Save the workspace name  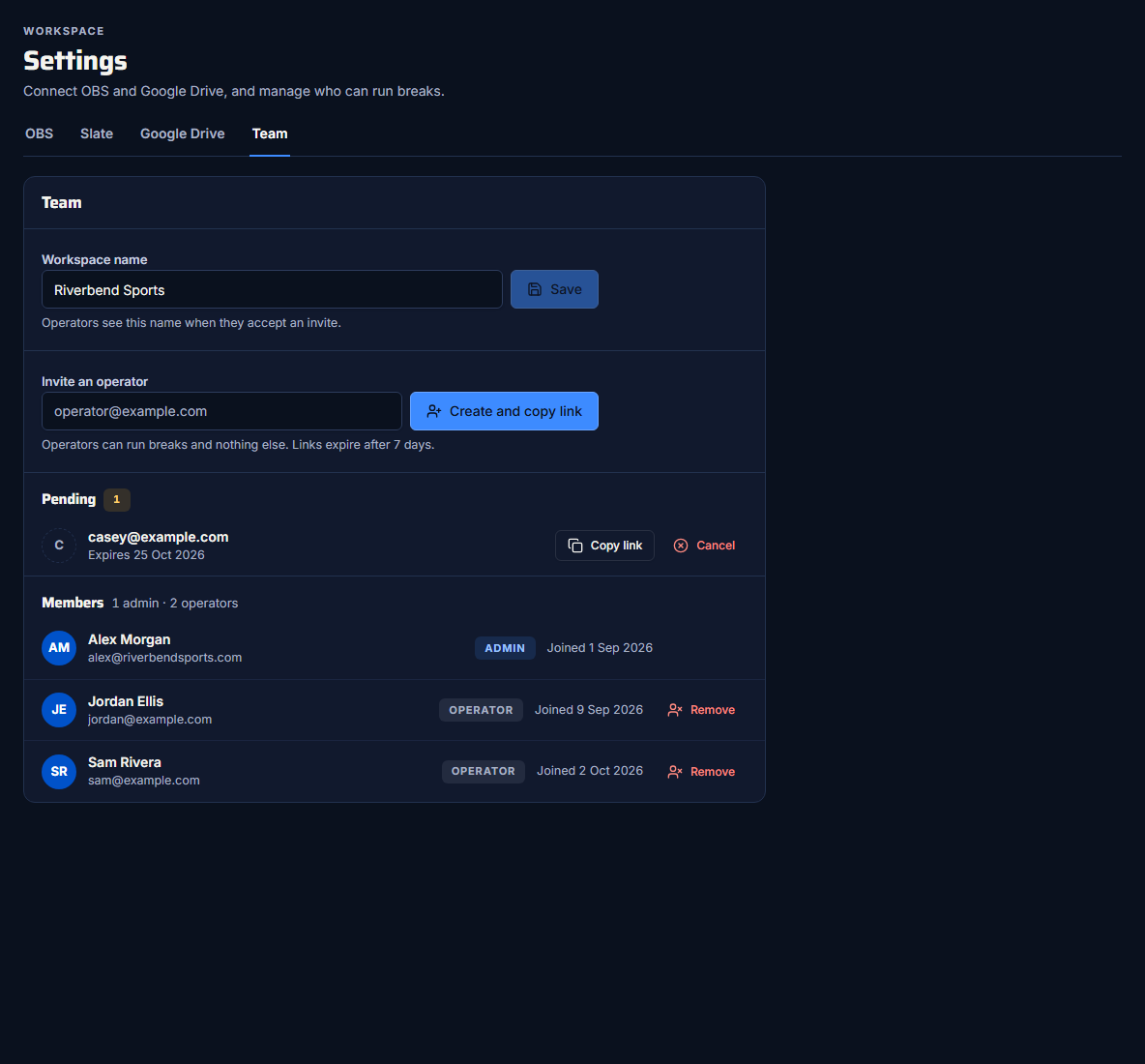point(554,290)
